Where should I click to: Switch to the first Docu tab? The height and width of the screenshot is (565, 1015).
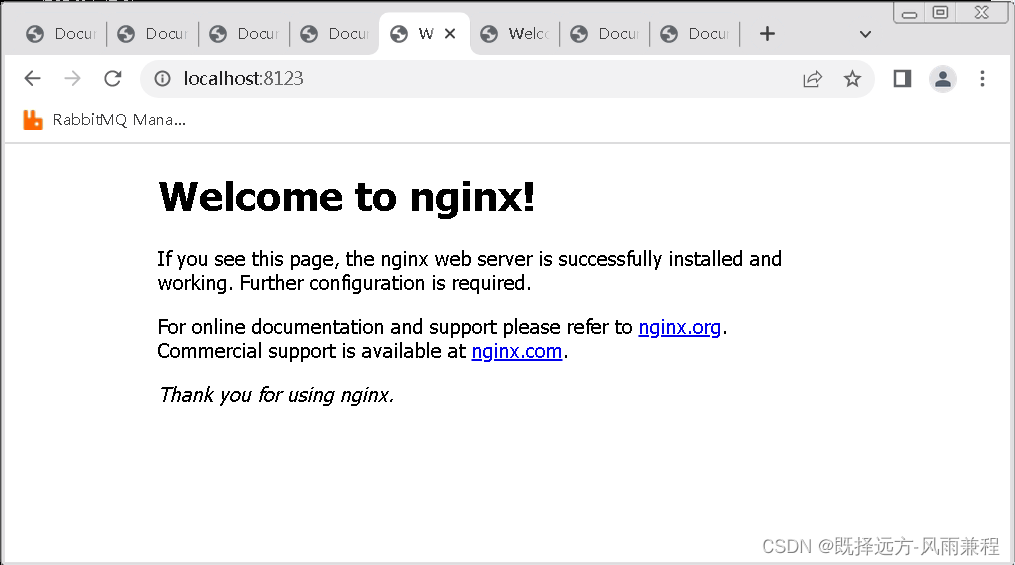point(61,34)
